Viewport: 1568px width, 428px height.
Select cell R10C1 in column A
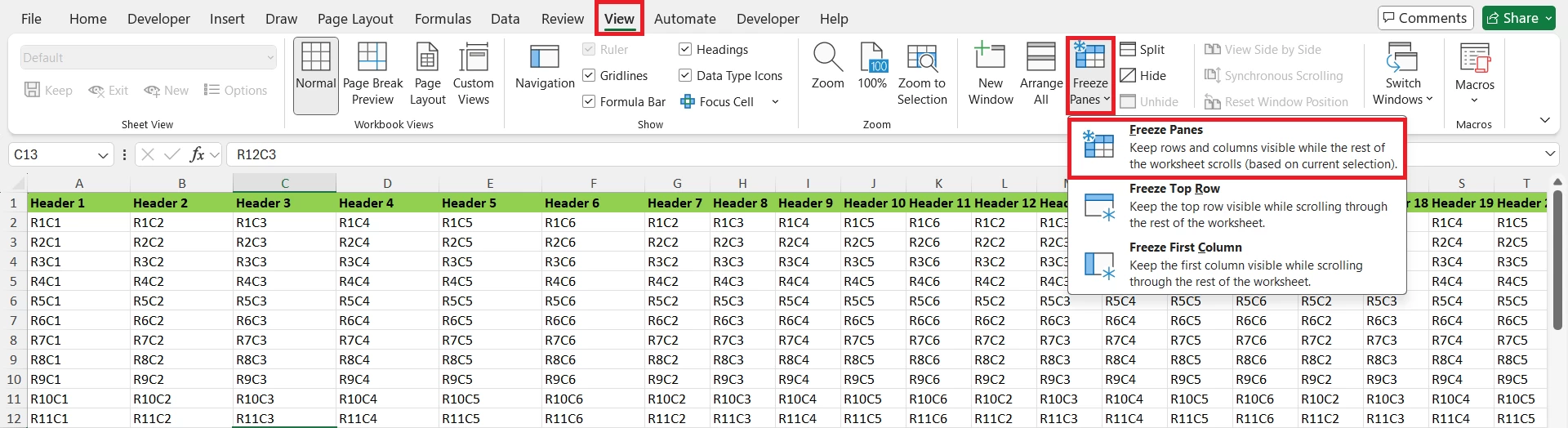(x=78, y=399)
